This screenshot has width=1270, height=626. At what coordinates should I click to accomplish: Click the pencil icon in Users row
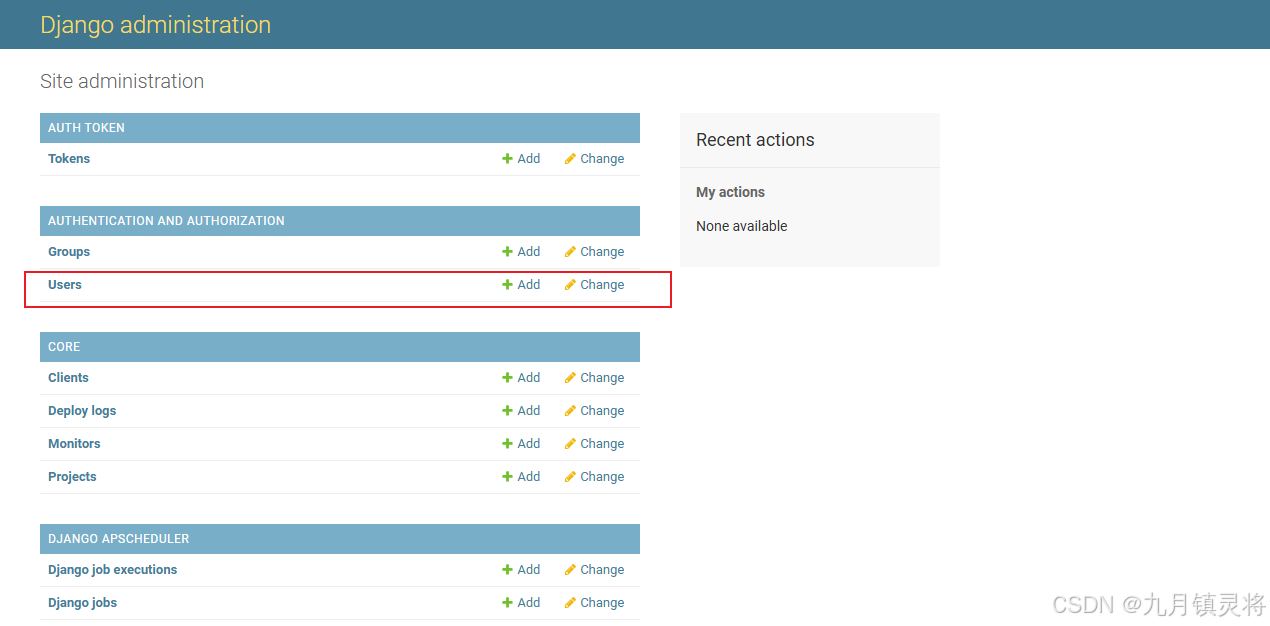click(x=570, y=285)
